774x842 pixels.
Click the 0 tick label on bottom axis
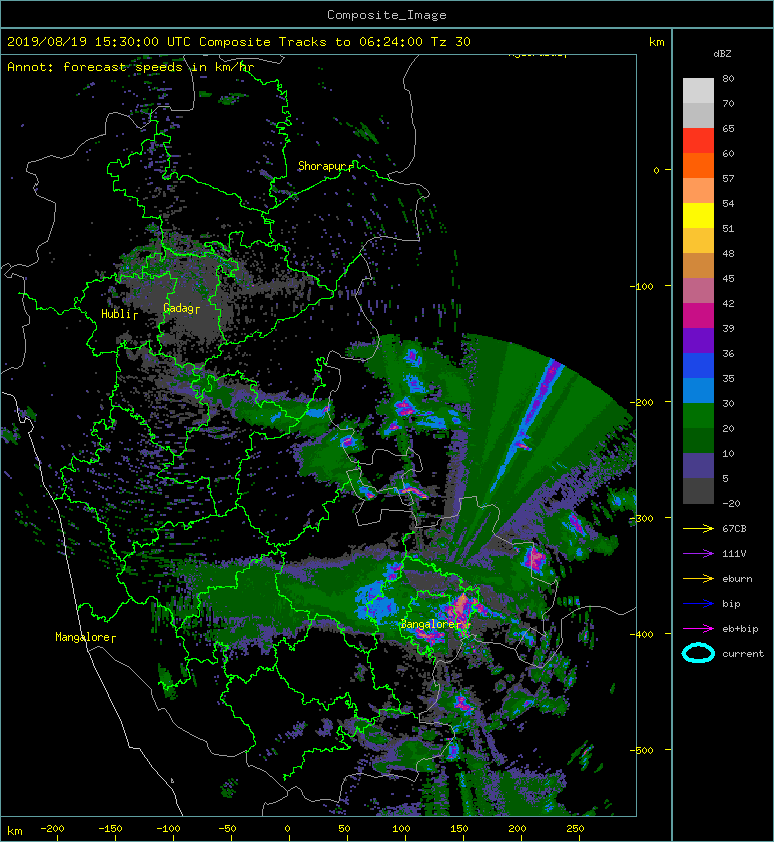pos(287,829)
